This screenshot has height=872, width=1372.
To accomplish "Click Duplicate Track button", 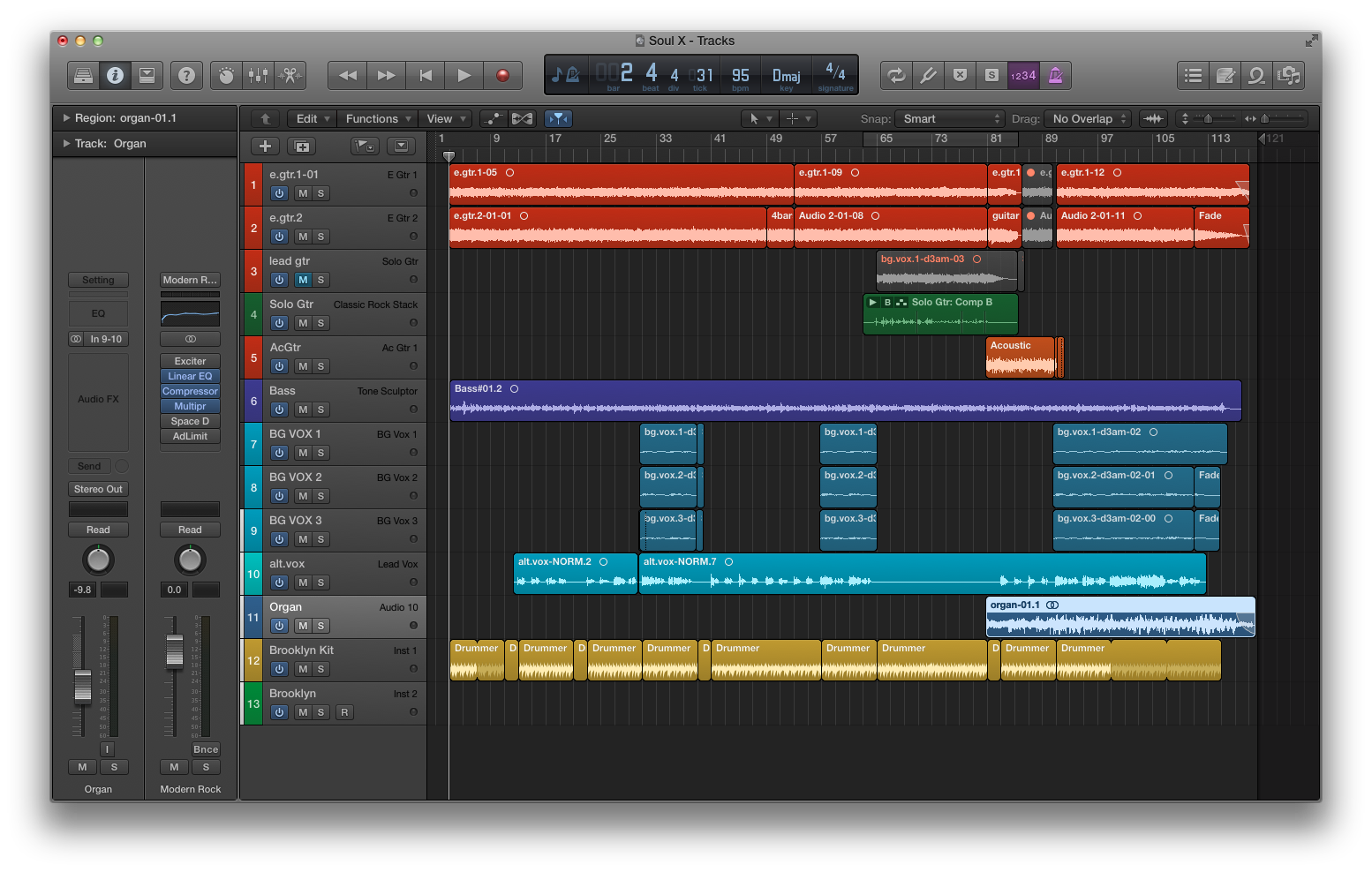I will 301,147.
